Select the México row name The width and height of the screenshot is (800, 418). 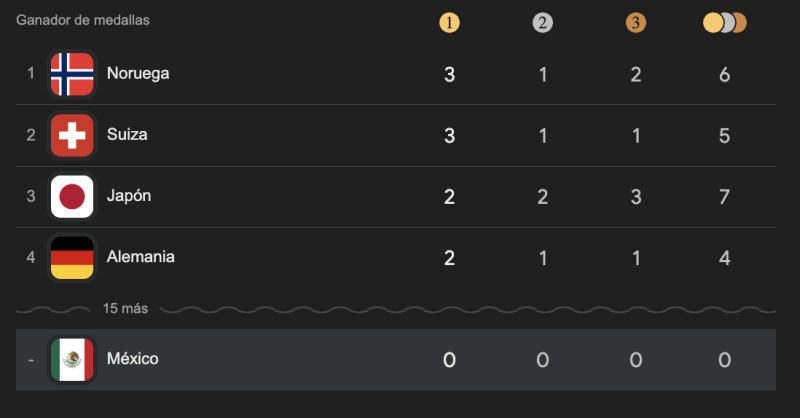133,358
